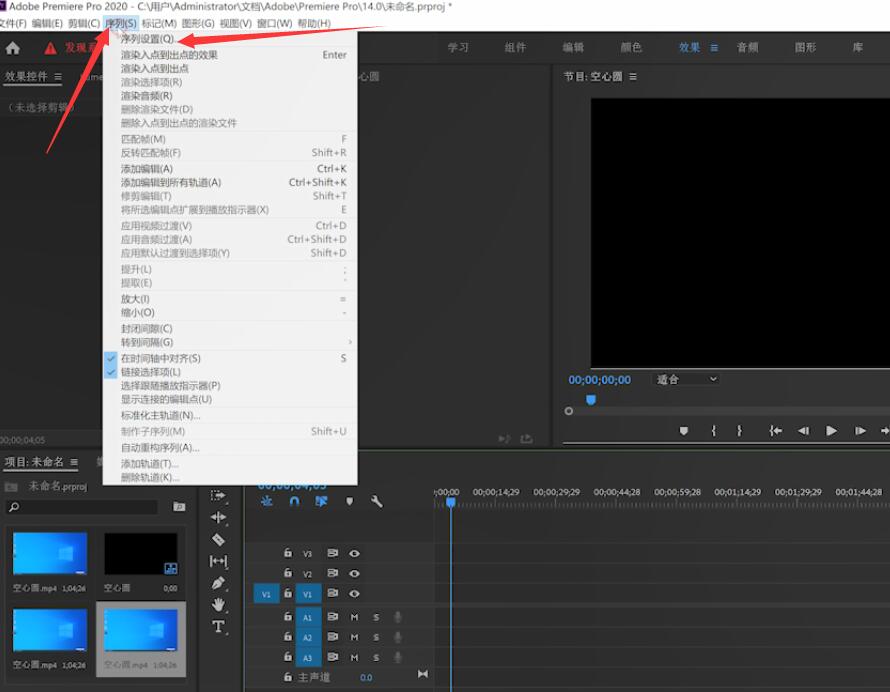Lock video track V1
This screenshot has height=692, width=890.
click(288, 593)
